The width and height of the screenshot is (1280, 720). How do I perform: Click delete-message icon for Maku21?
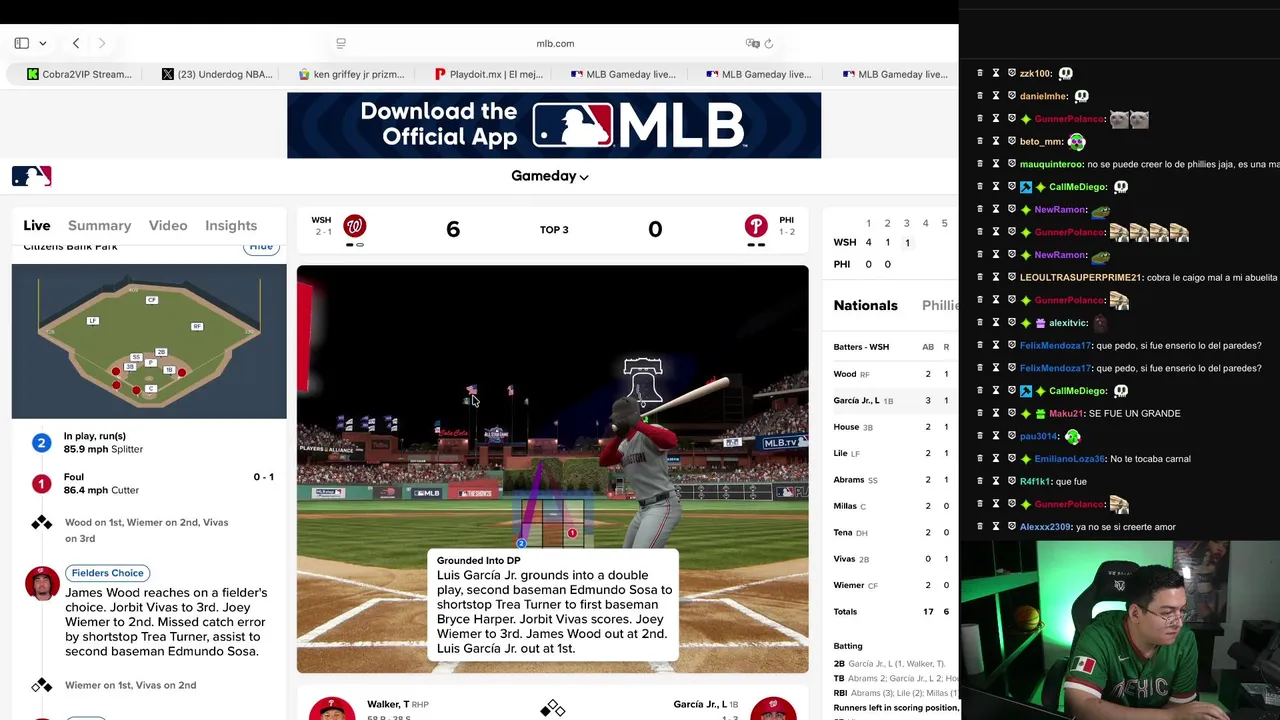click(x=980, y=413)
